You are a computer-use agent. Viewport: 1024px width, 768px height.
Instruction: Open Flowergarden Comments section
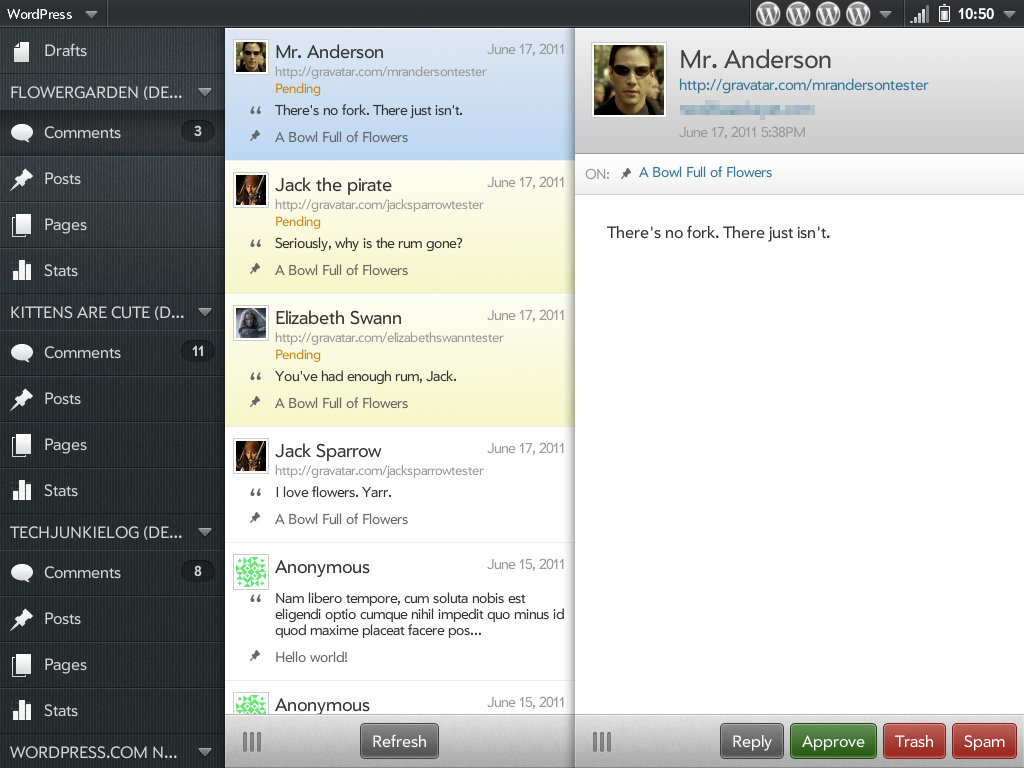112,133
